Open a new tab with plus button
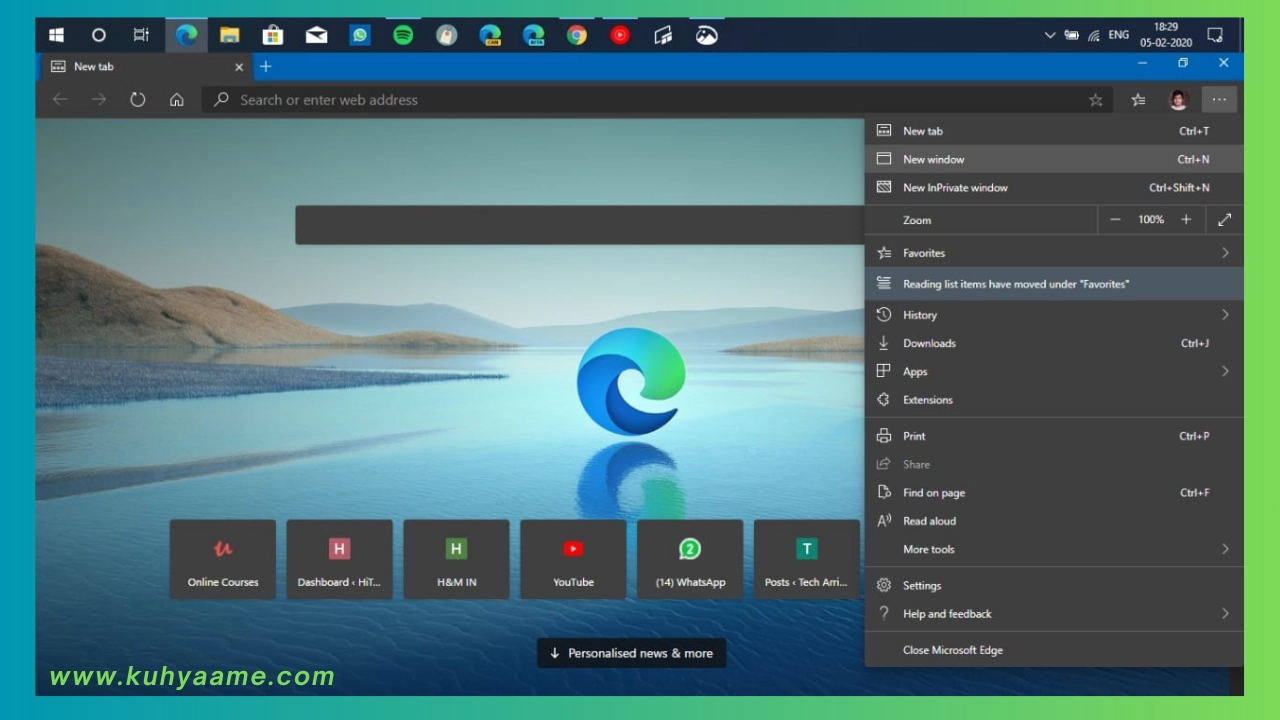 [x=265, y=67]
